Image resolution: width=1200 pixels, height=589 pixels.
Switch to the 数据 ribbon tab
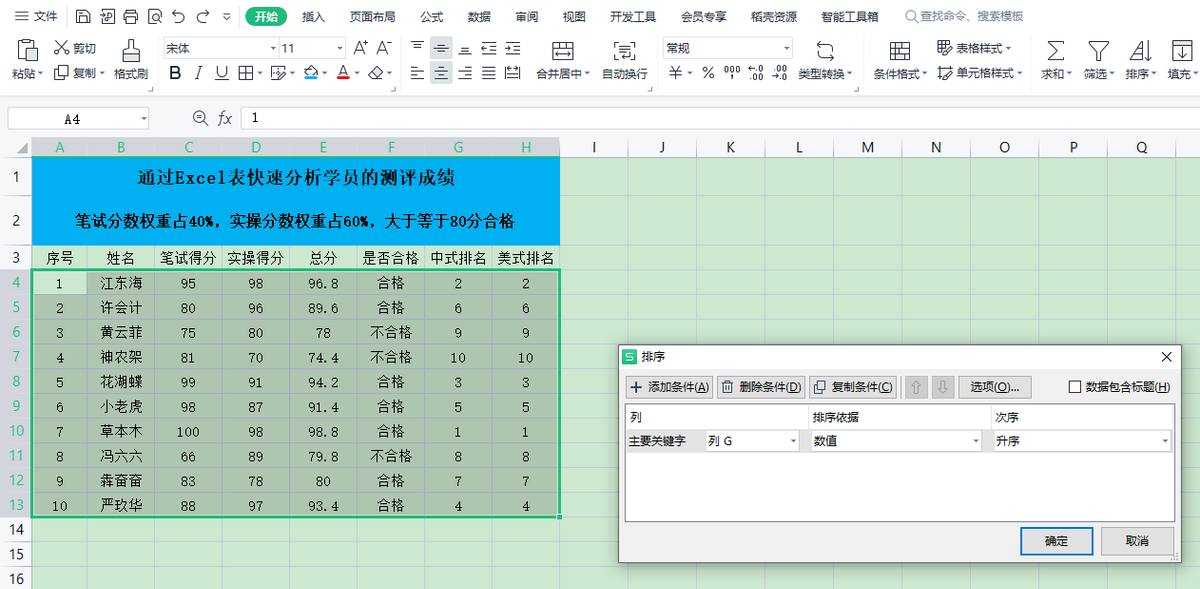pyautogui.click(x=479, y=16)
